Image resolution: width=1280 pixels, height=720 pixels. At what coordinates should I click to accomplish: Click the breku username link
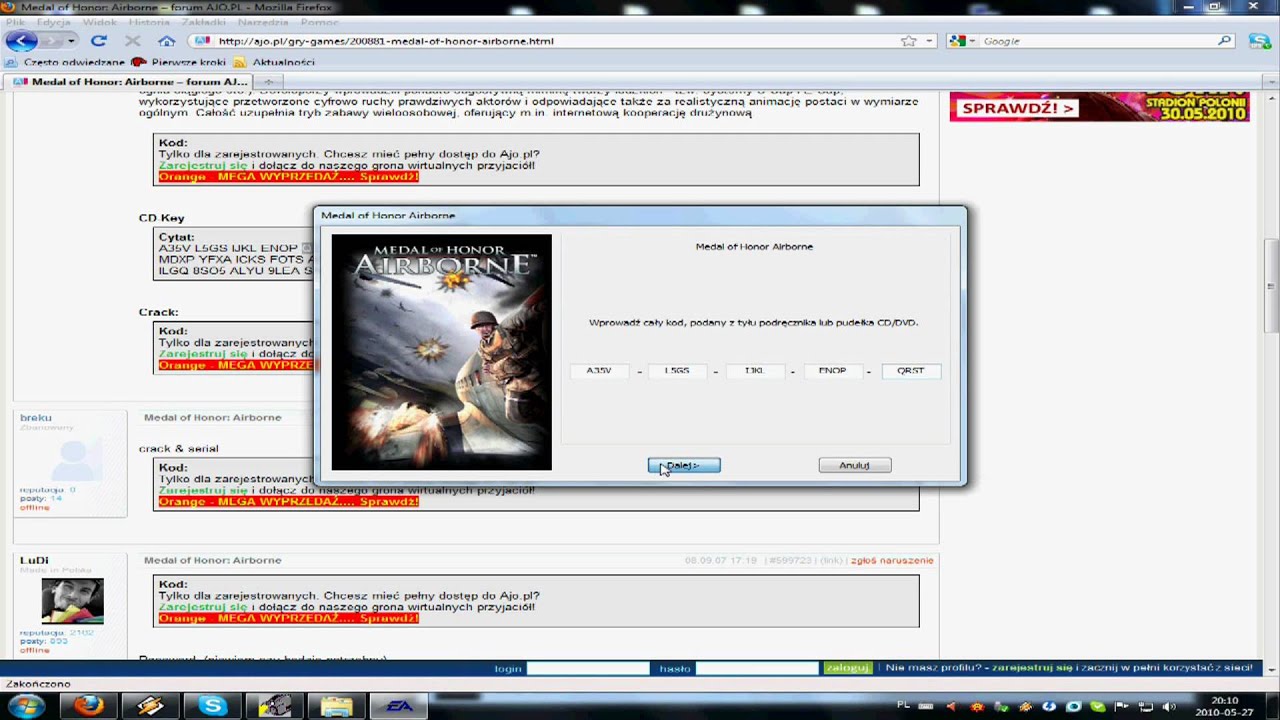tap(36, 417)
